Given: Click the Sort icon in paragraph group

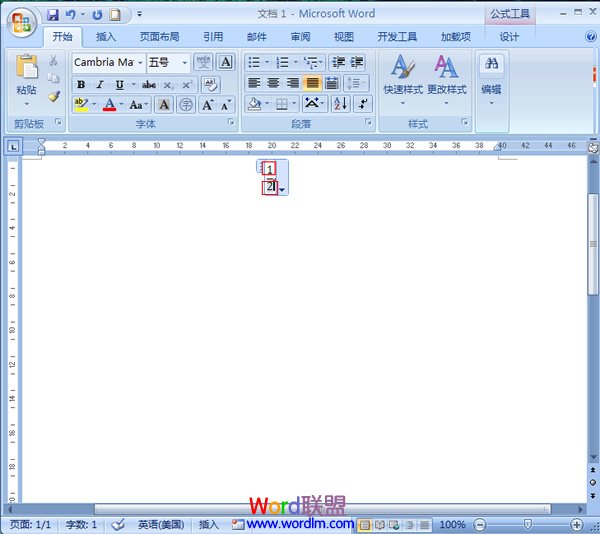Looking at the screenshot, I should (x=340, y=103).
